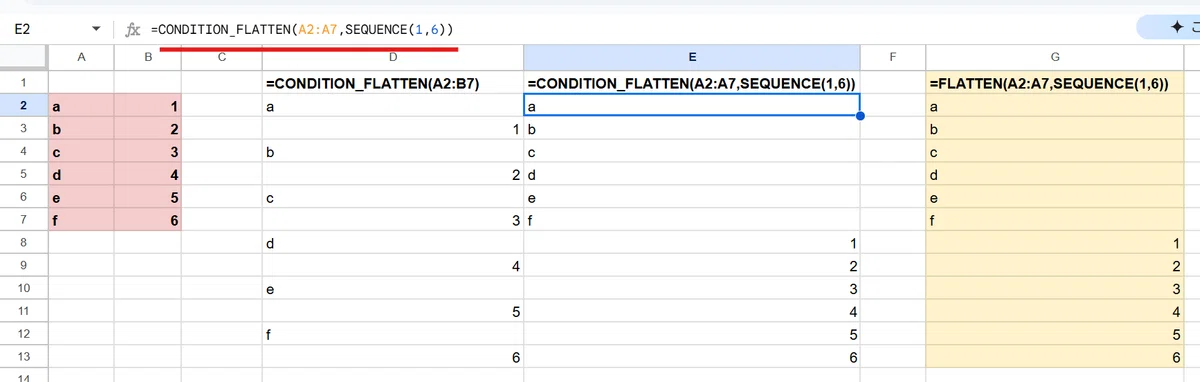
Task: Click cell D8 containing d
Action: point(392,243)
